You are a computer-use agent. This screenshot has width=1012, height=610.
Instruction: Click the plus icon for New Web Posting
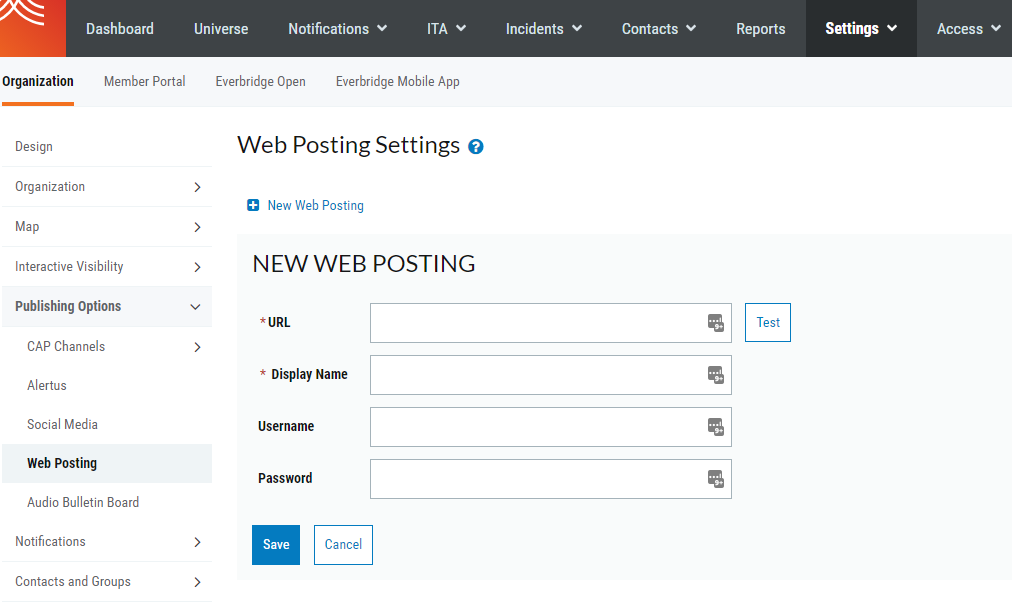point(252,205)
